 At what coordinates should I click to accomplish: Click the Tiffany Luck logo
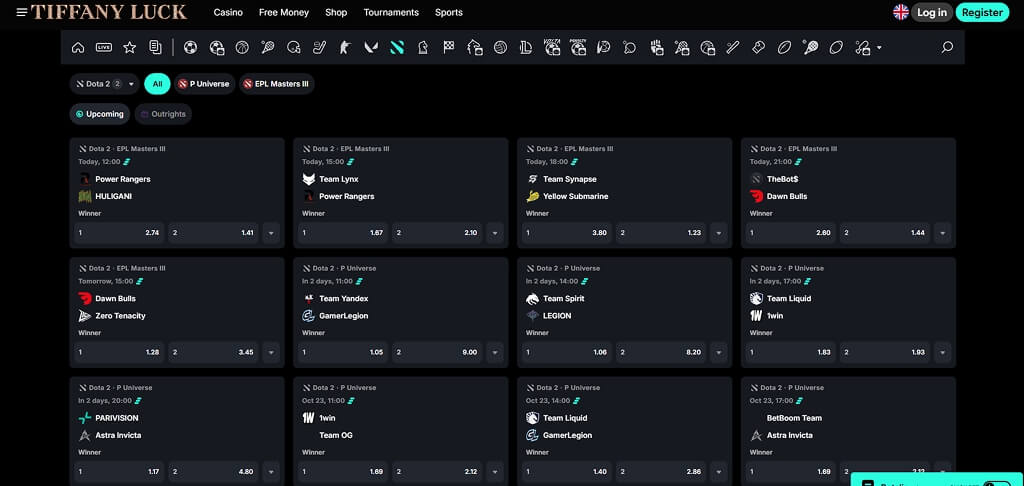pos(109,12)
